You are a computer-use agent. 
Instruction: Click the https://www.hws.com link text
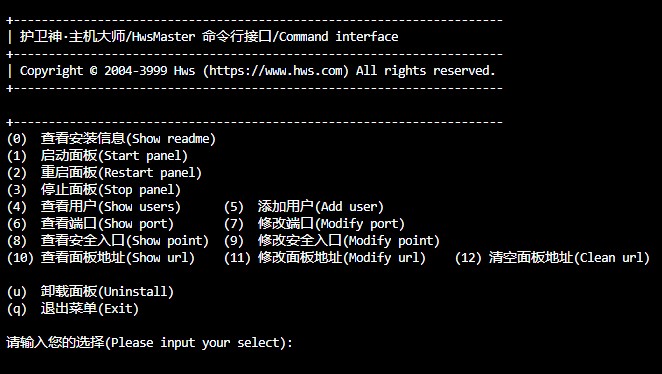276,70
